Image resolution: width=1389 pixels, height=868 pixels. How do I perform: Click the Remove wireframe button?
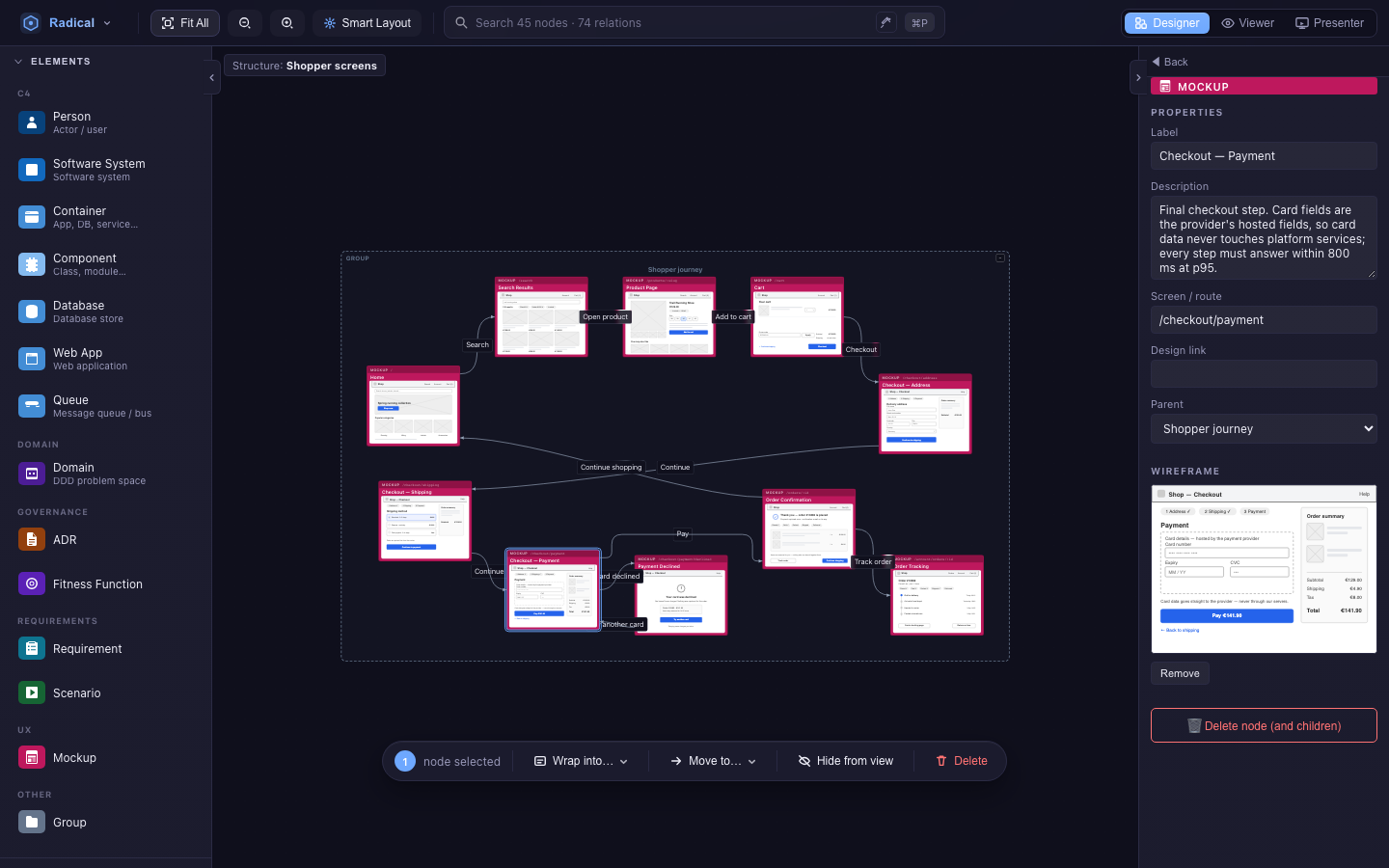pos(1180,673)
